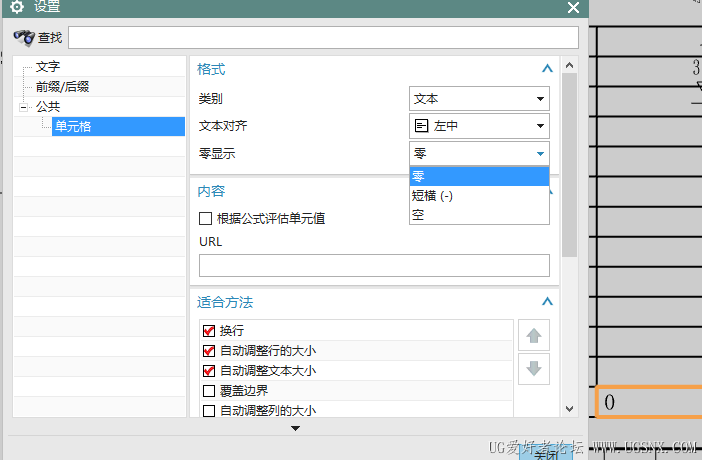Click the binoculars find icon

(x=24, y=38)
